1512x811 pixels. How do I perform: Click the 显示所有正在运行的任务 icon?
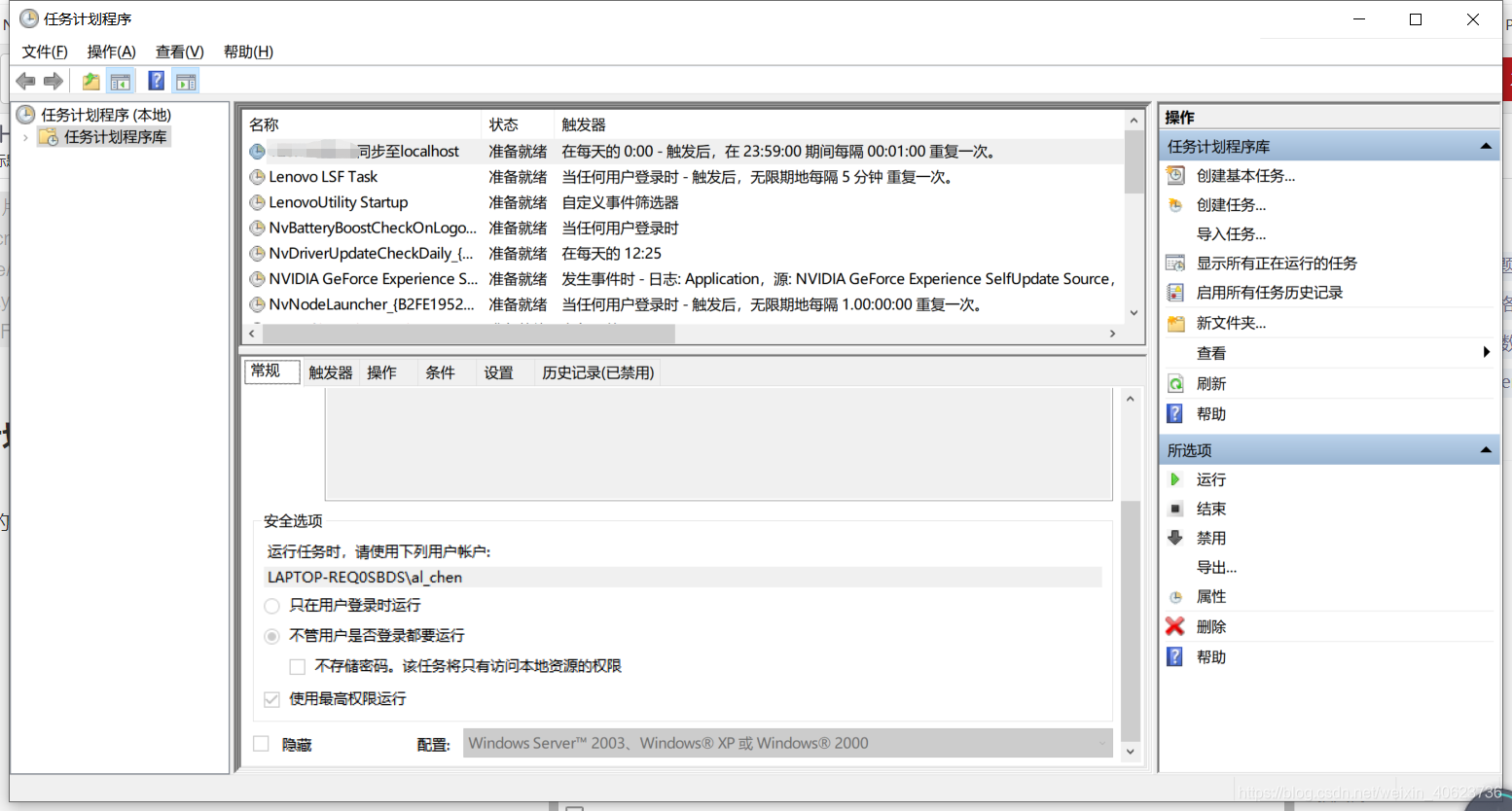point(1175,264)
